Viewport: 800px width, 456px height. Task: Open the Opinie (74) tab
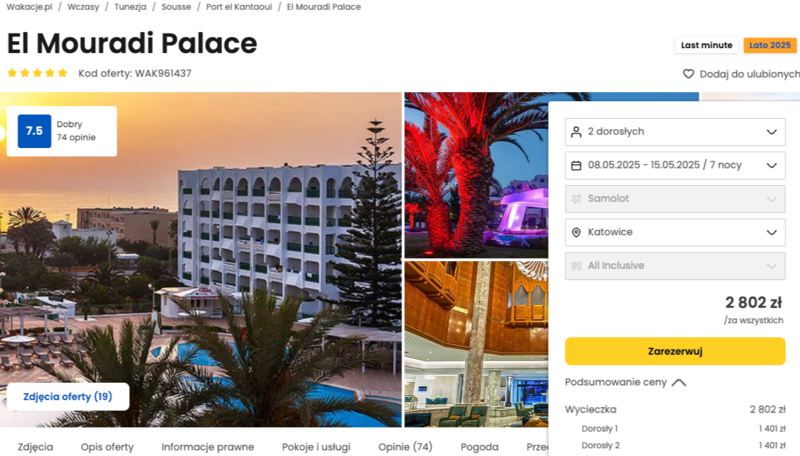(405, 447)
